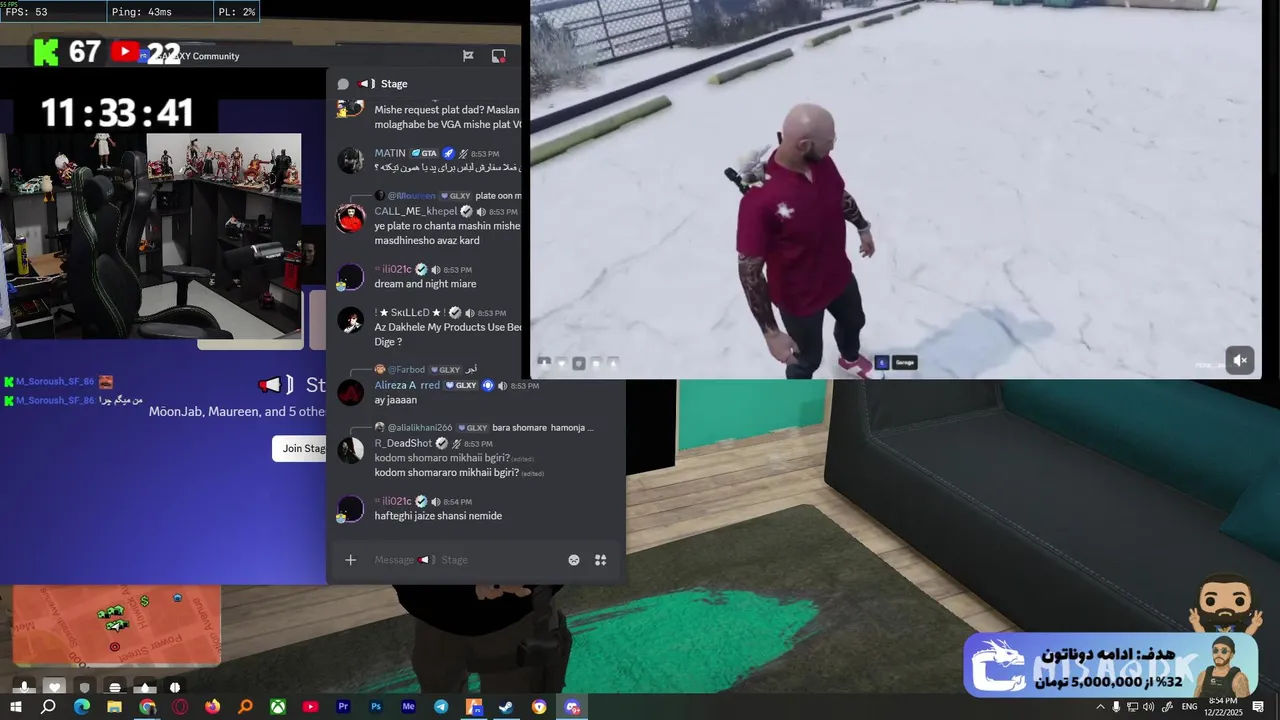Open Adobe Media Encoder from taskbar
This screenshot has height=720, width=1280.
click(x=408, y=707)
